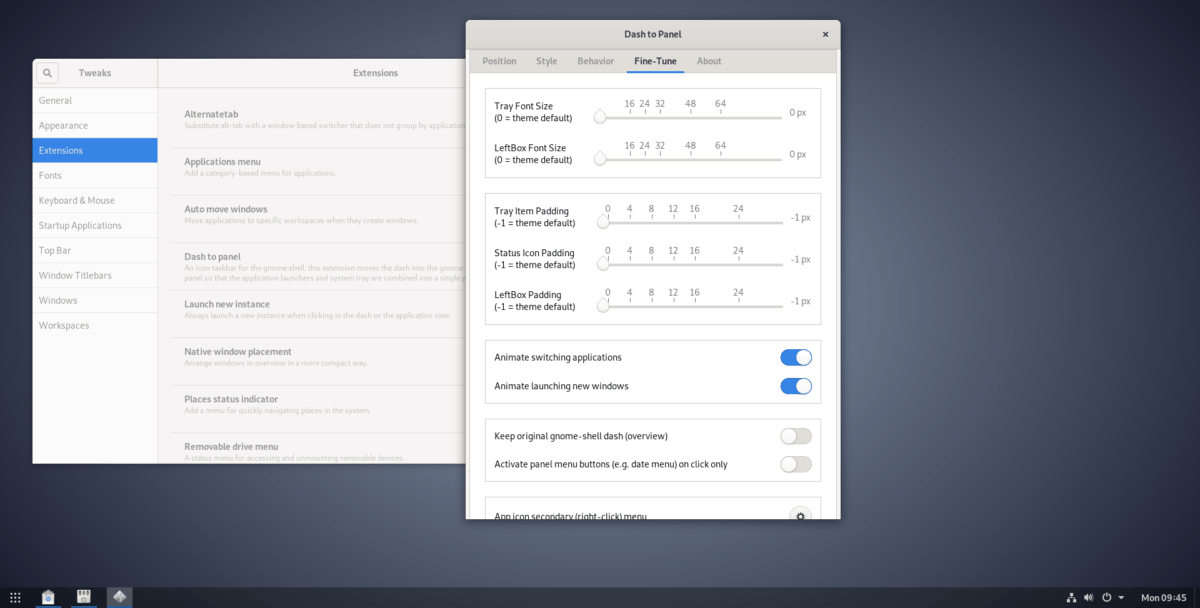Open the applications grid in the panel

point(15,597)
